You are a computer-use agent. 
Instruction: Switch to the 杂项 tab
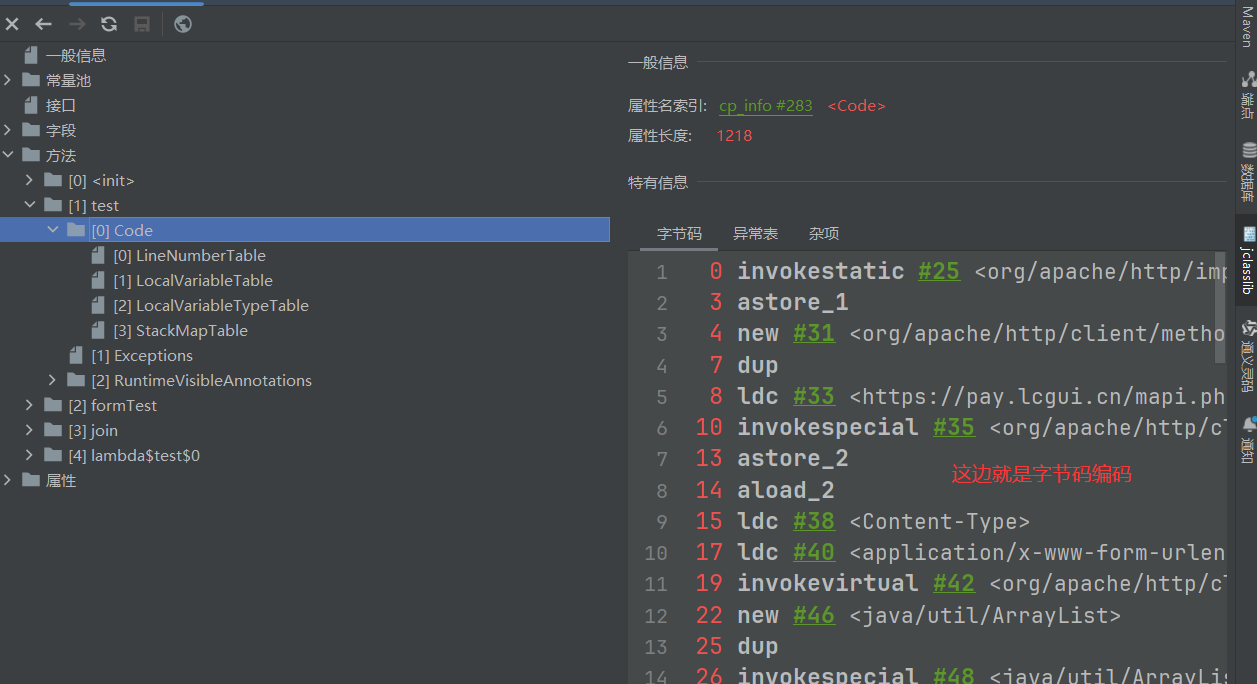pyautogui.click(x=823, y=233)
